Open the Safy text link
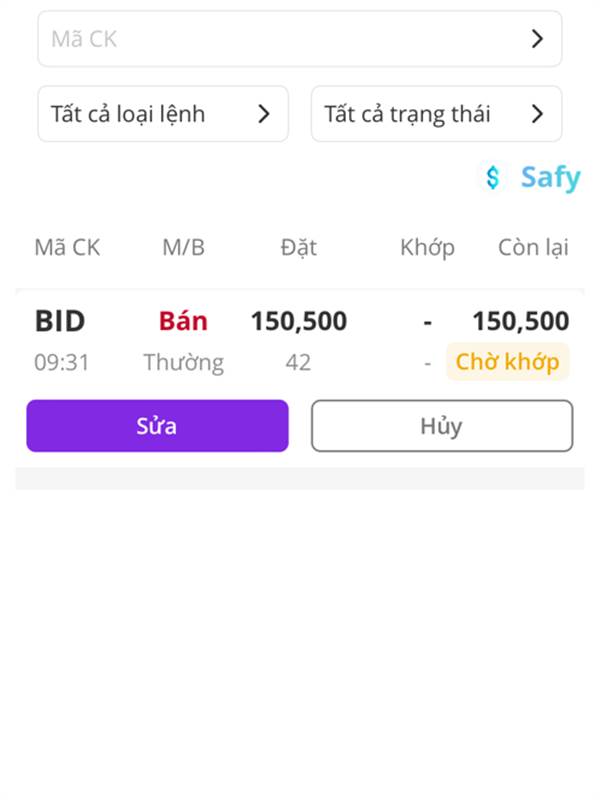Viewport: 600px width, 800px height. (550, 178)
